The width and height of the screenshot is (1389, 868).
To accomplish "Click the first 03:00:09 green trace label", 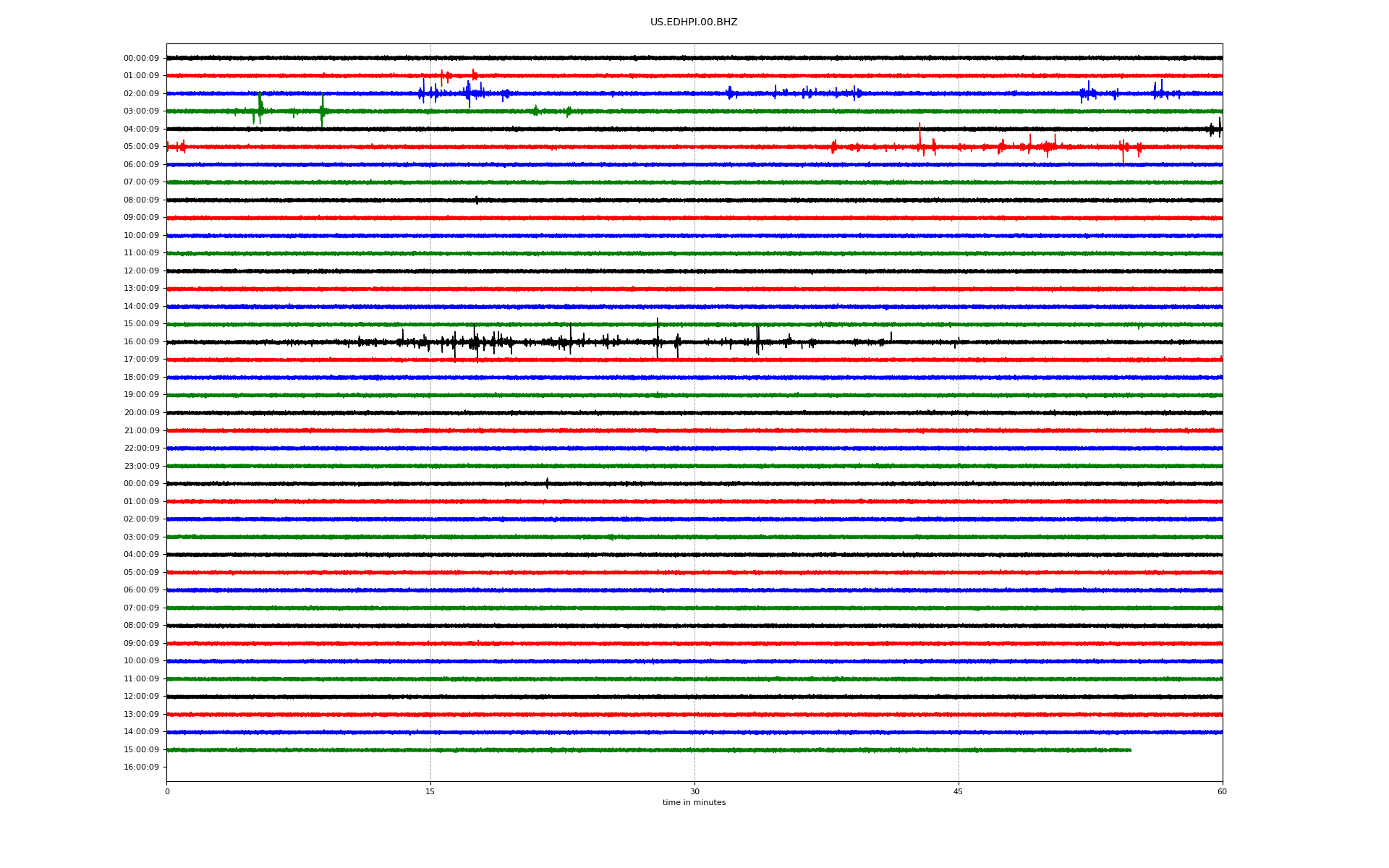I will click(x=141, y=111).
